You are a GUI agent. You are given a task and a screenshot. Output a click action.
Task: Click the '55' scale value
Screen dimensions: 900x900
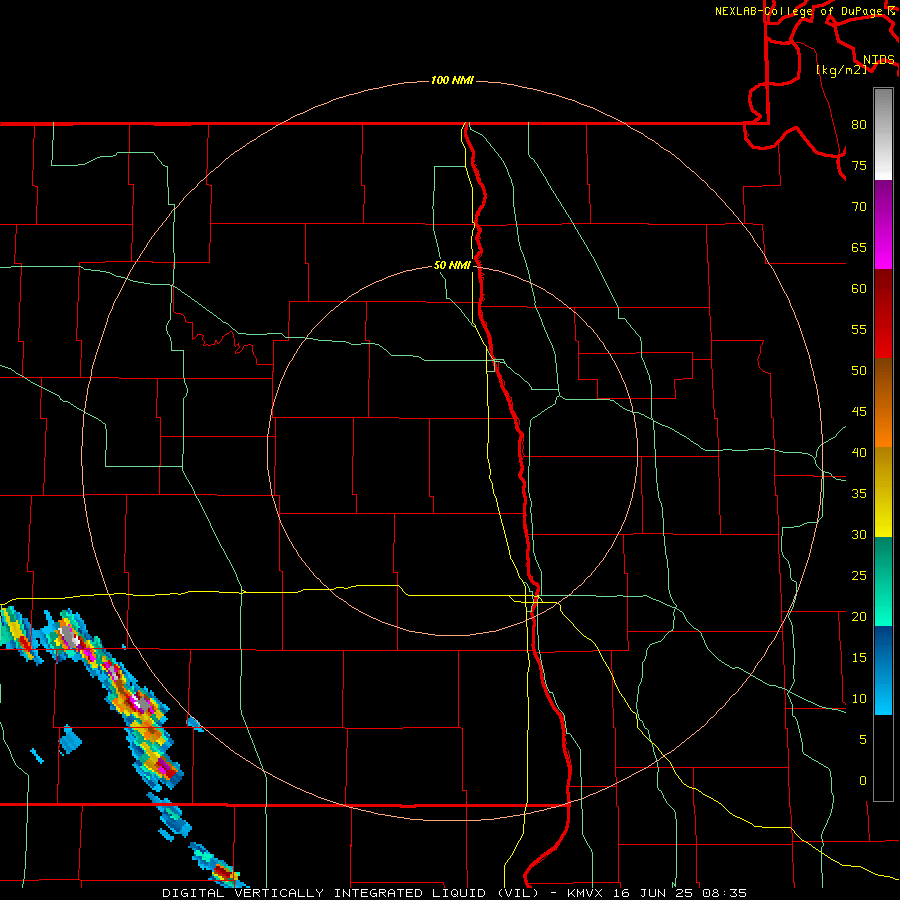(x=859, y=329)
